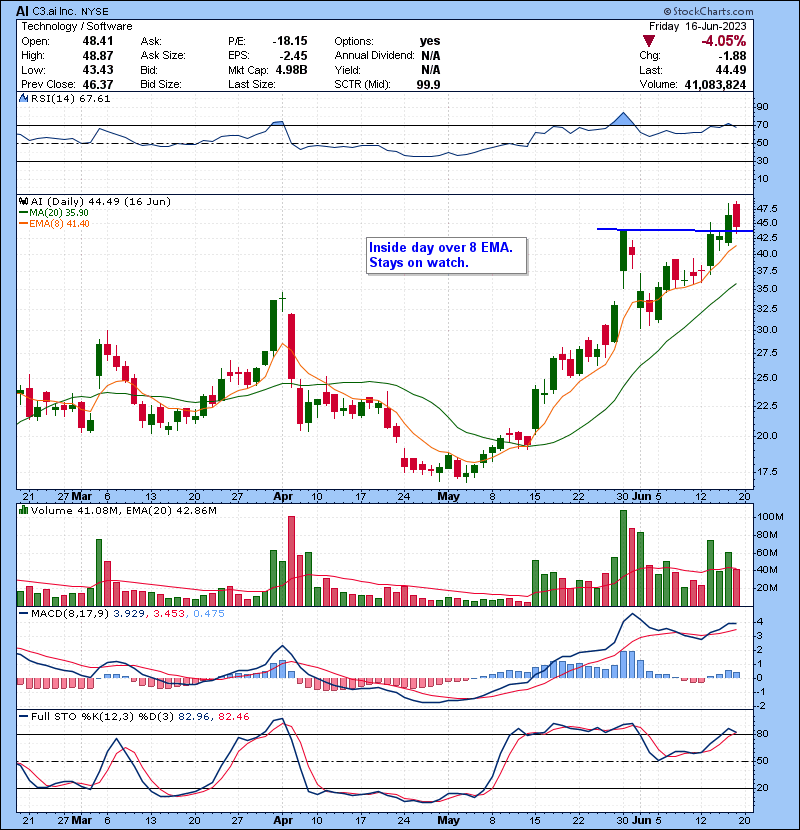This screenshot has height=830, width=800.
Task: Click the orange EMA(8) 41.40 legend entry
Action: [55, 223]
